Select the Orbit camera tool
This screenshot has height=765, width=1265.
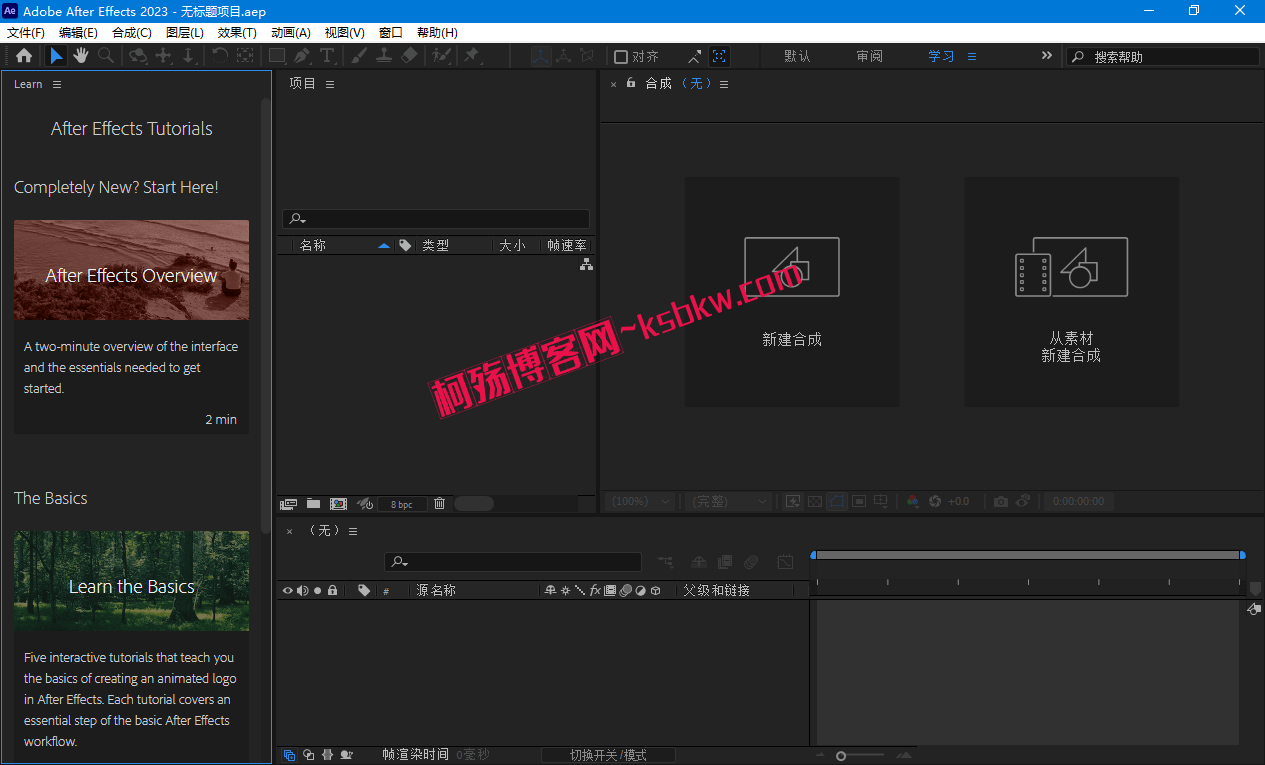point(139,56)
